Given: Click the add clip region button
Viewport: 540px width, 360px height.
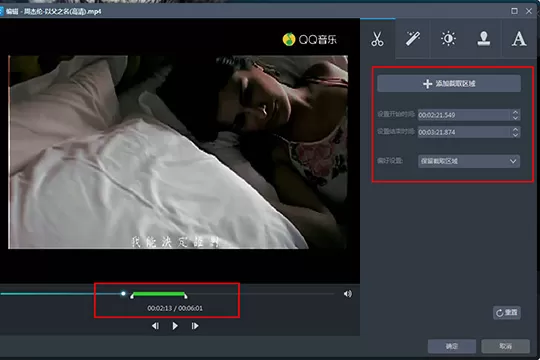Looking at the screenshot, I should click(x=449, y=83).
